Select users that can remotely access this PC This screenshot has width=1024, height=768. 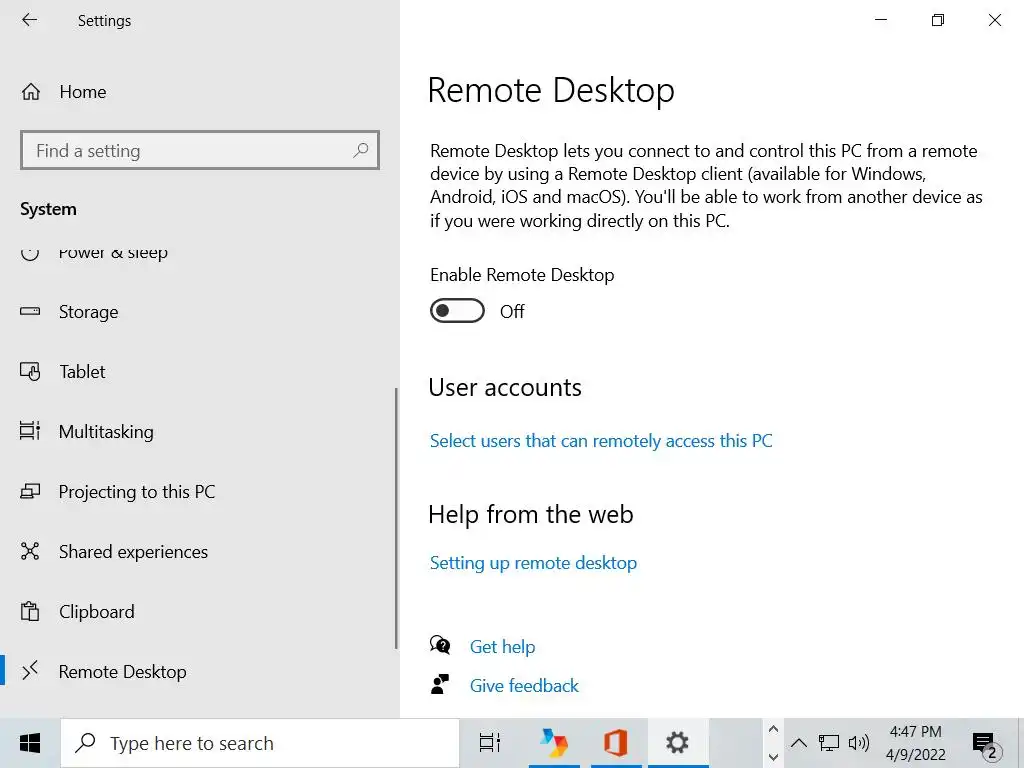tap(601, 441)
